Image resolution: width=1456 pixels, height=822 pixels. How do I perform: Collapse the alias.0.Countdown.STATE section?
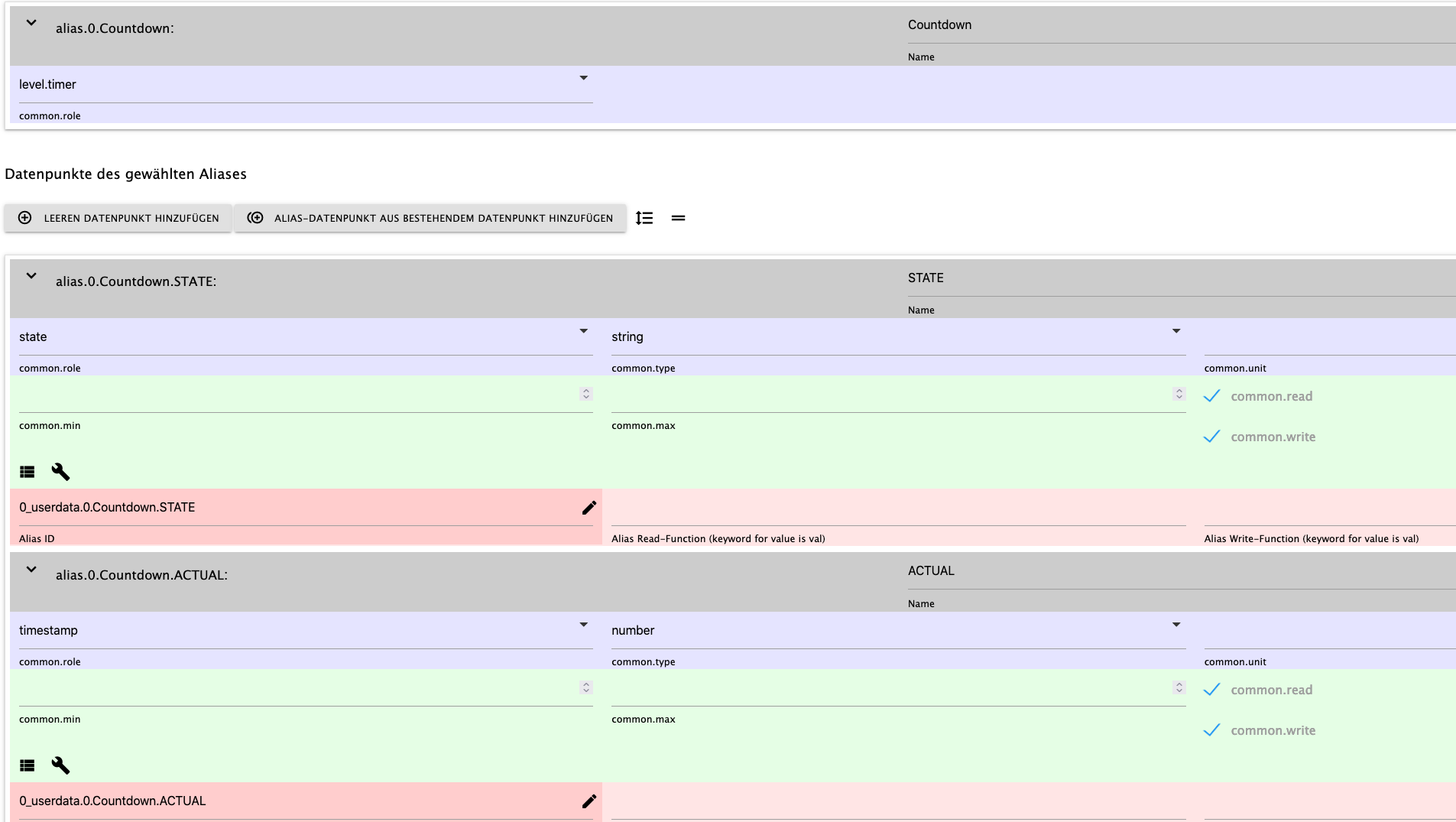pos(31,276)
